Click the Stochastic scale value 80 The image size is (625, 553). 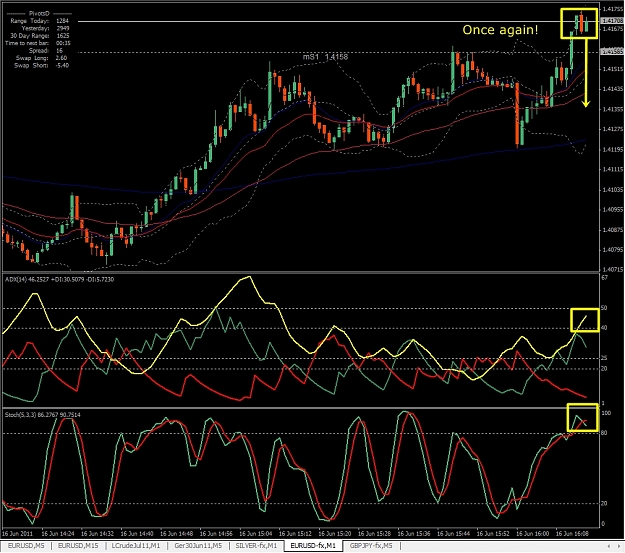coord(604,433)
